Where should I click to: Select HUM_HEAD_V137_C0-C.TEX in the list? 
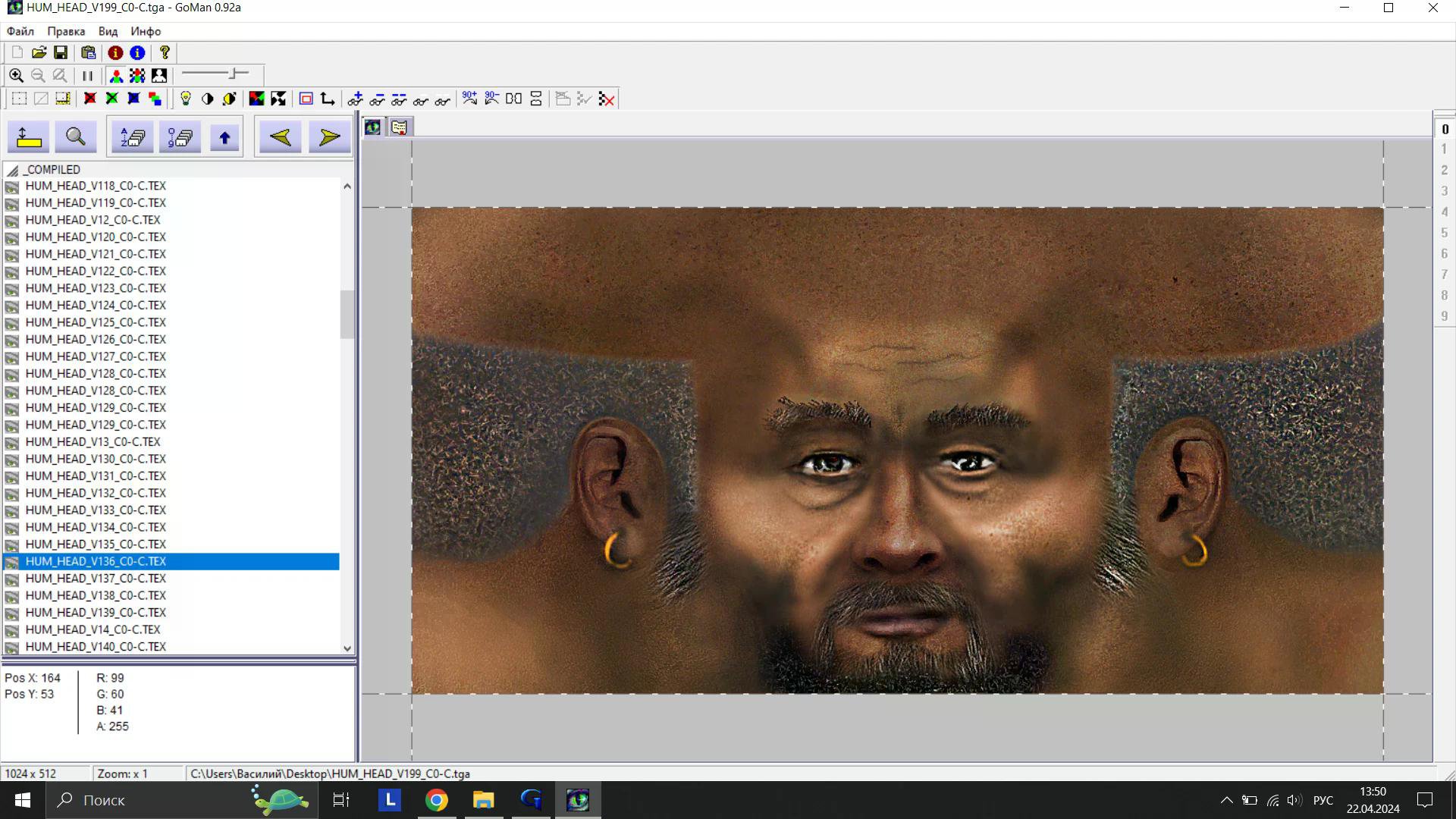[96, 579]
